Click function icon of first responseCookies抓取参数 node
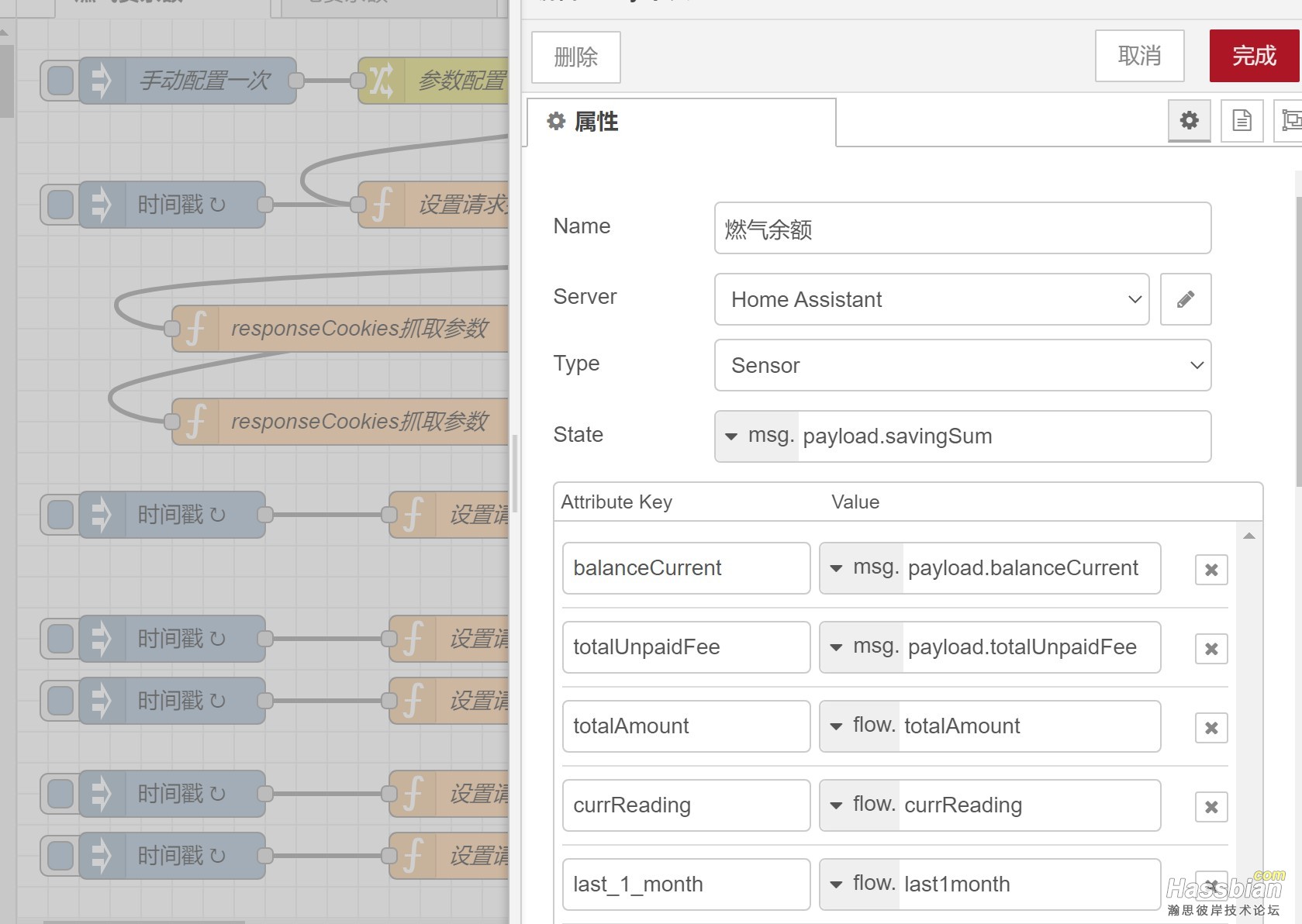Viewport: 1302px width, 924px height. click(x=195, y=329)
